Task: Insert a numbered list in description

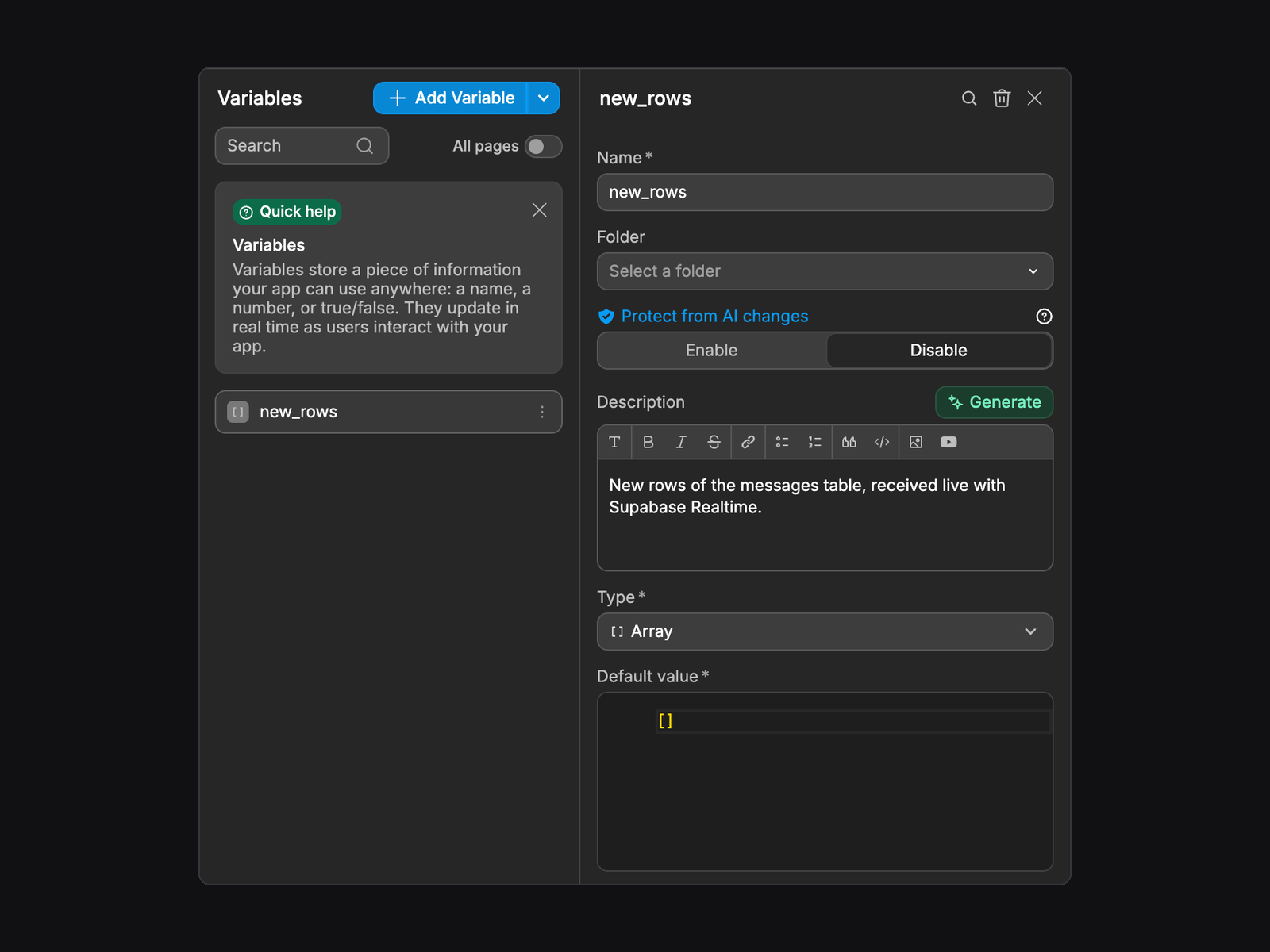Action: [x=814, y=442]
